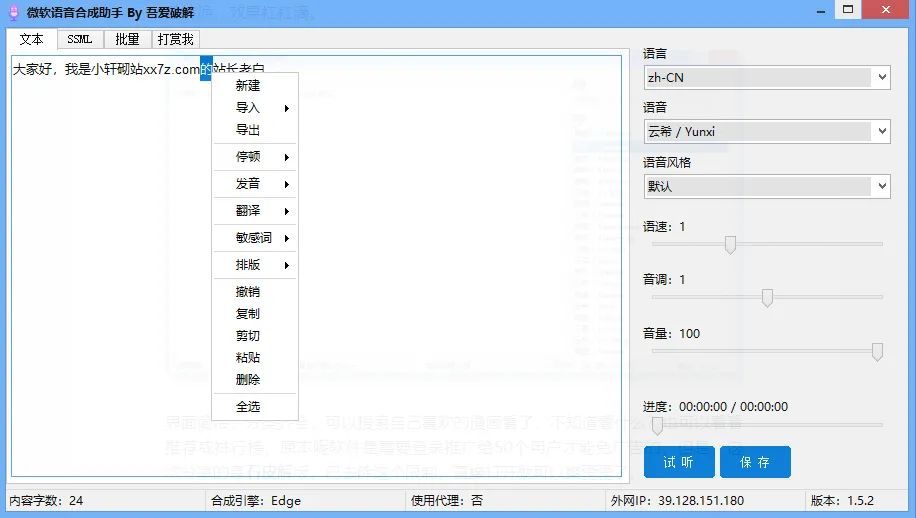Open the 打赏我 tab
Viewport: 916px width, 518px height.
coord(175,39)
